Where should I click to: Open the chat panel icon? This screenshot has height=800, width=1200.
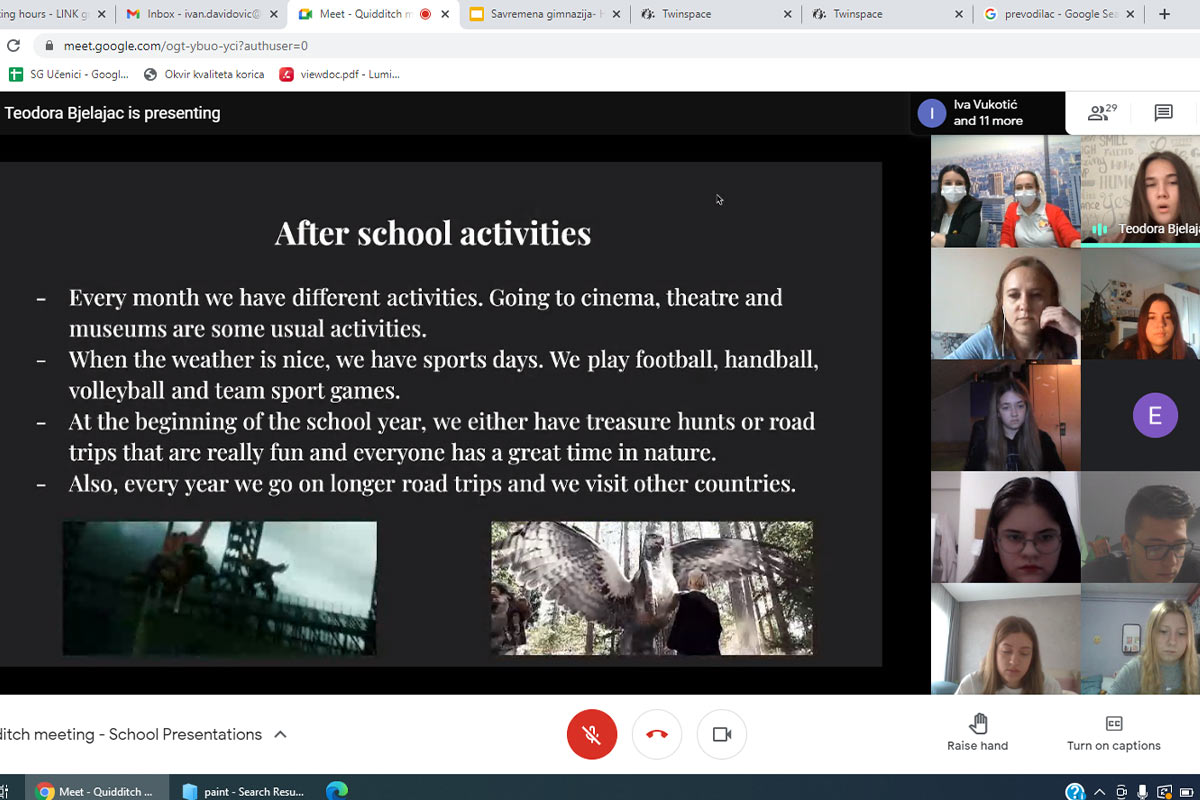click(x=1163, y=113)
